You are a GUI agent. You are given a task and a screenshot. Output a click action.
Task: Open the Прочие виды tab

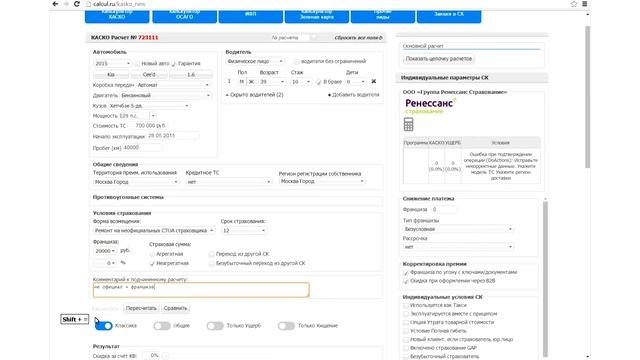point(383,16)
